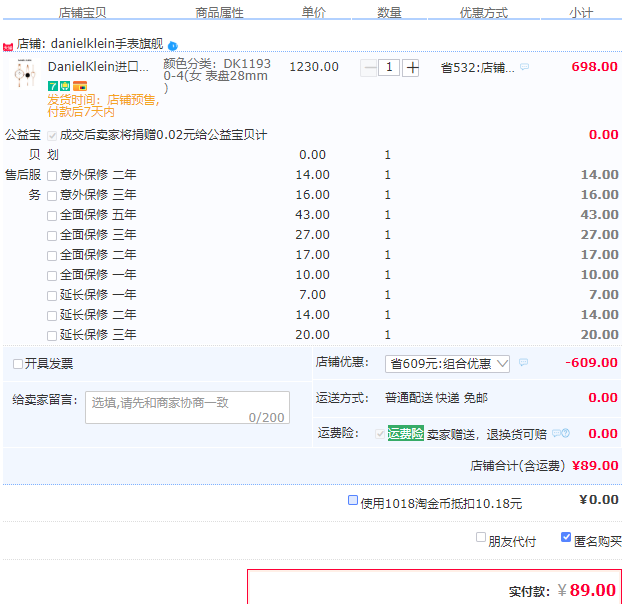630x604 pixels.
Task: Click the 698.00 subtotal amount
Action: (x=595, y=67)
